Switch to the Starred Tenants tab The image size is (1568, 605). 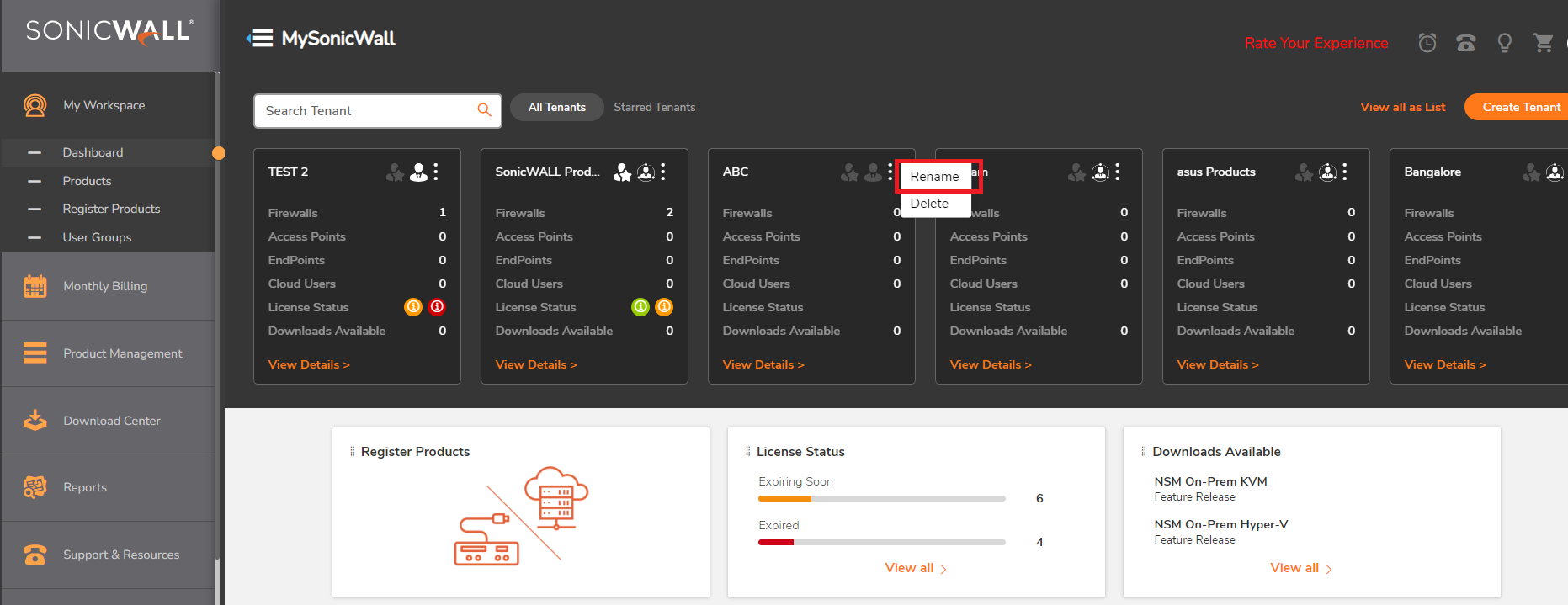point(654,107)
